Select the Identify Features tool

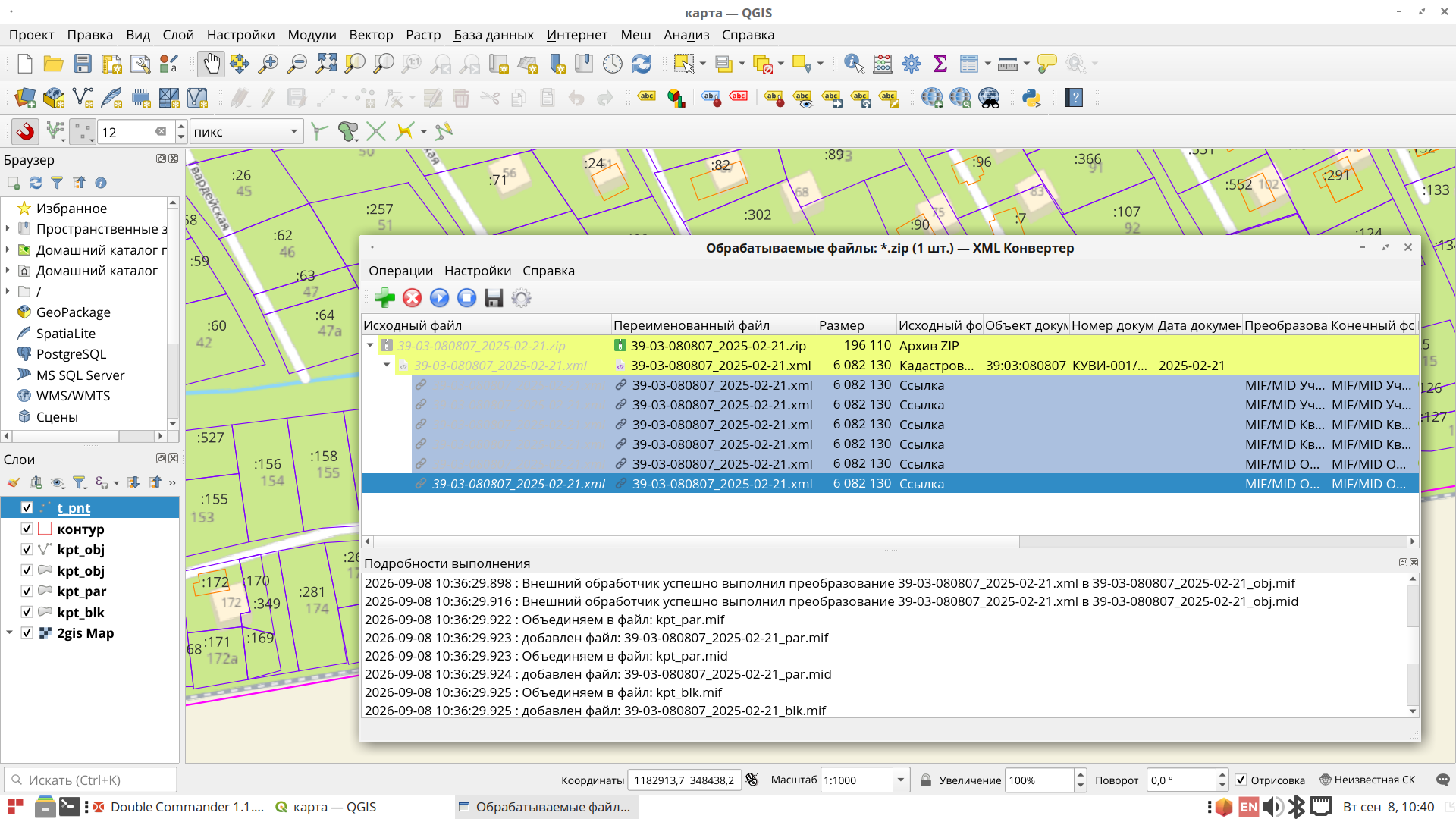(854, 64)
